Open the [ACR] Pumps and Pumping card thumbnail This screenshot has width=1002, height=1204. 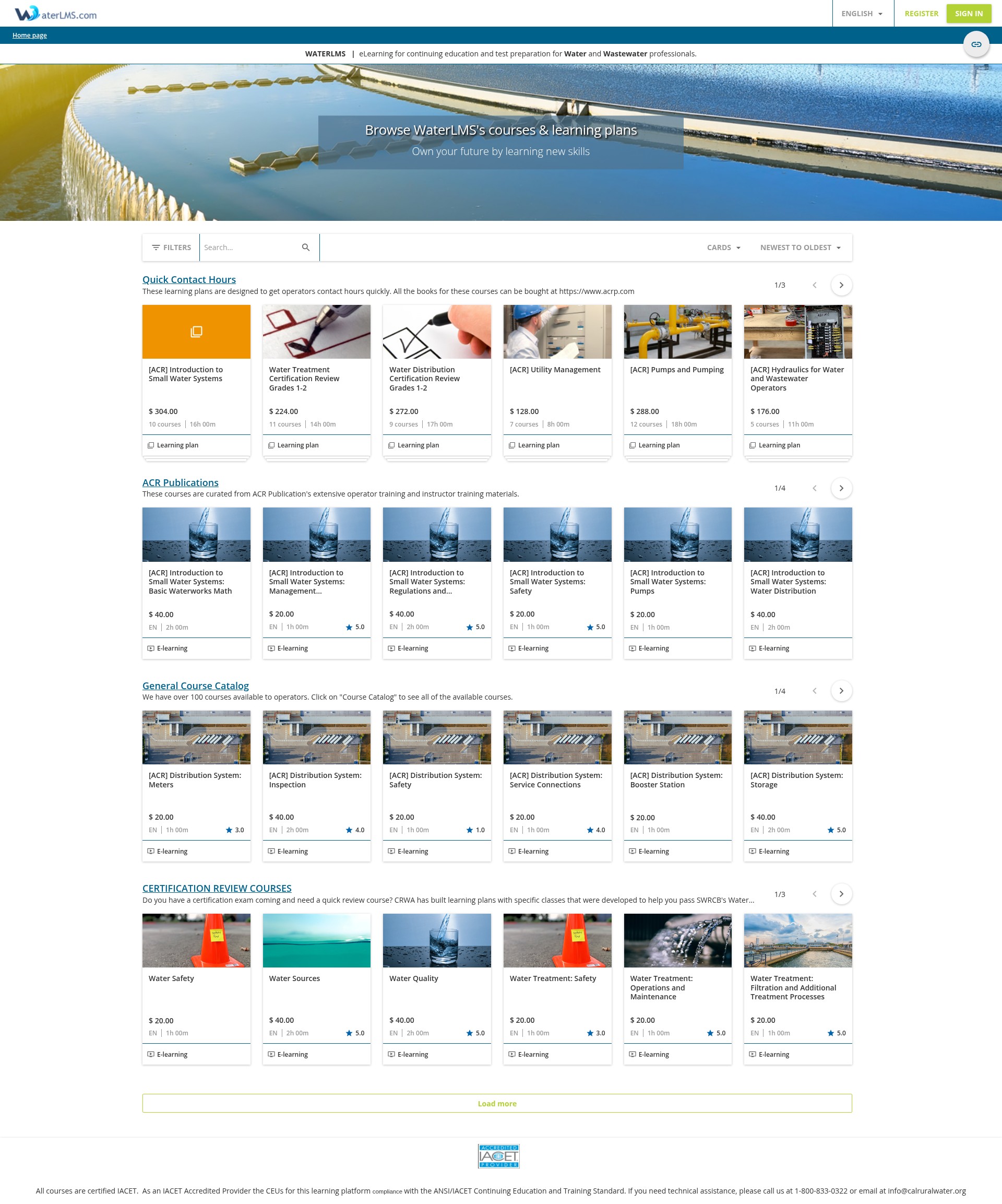(x=677, y=332)
